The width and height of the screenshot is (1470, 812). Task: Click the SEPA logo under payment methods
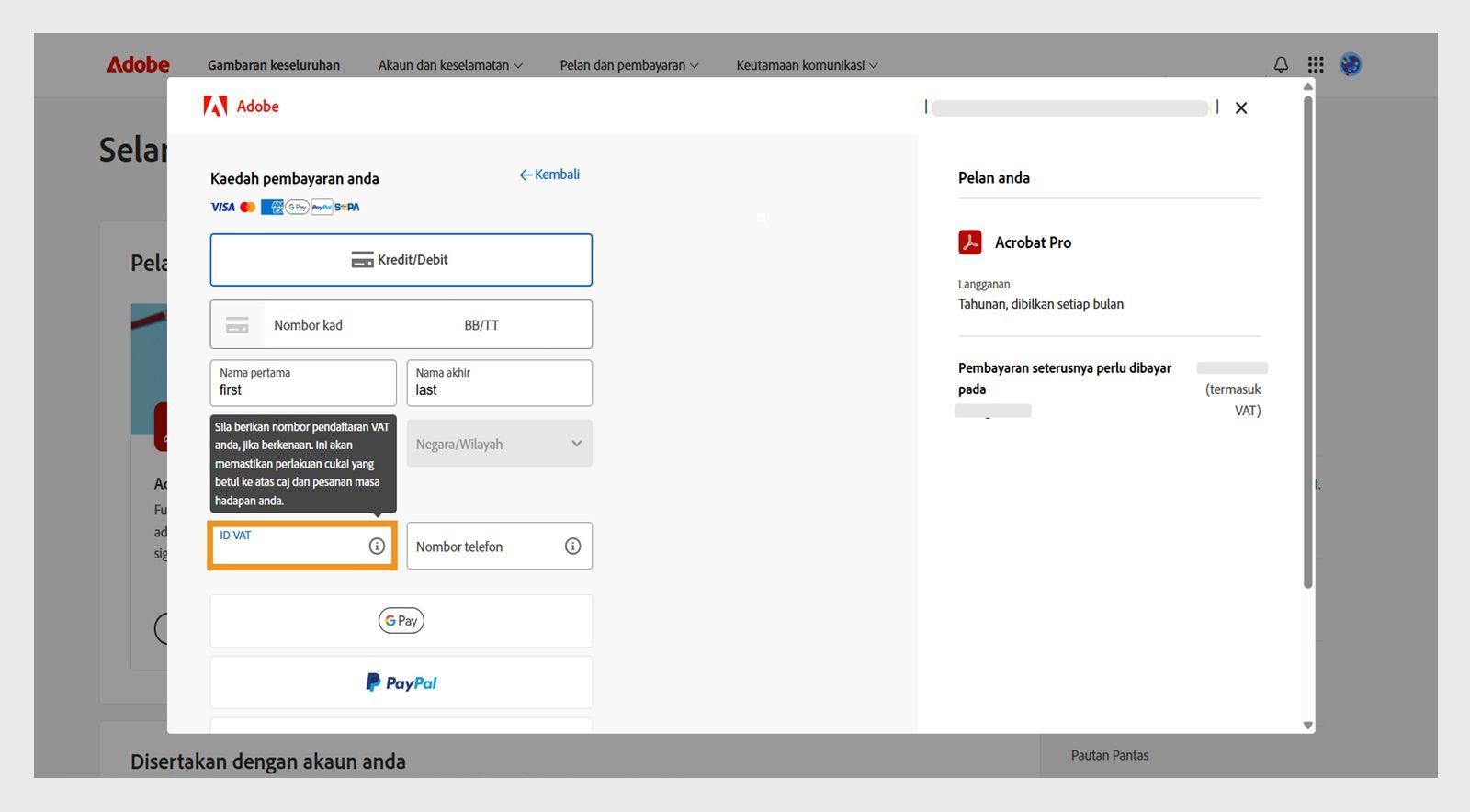pos(346,207)
